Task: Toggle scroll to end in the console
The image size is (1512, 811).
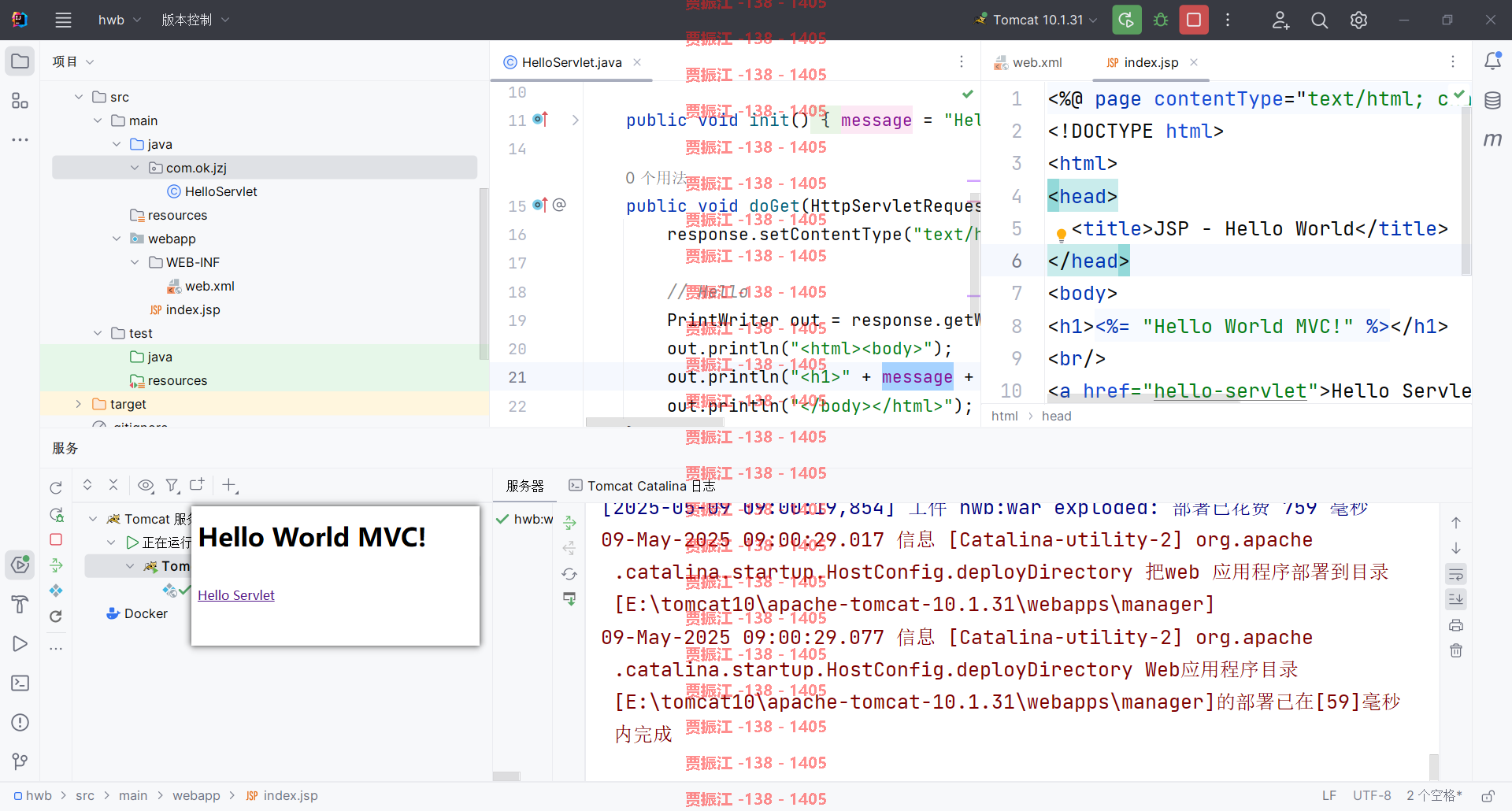Action: coord(1456,599)
